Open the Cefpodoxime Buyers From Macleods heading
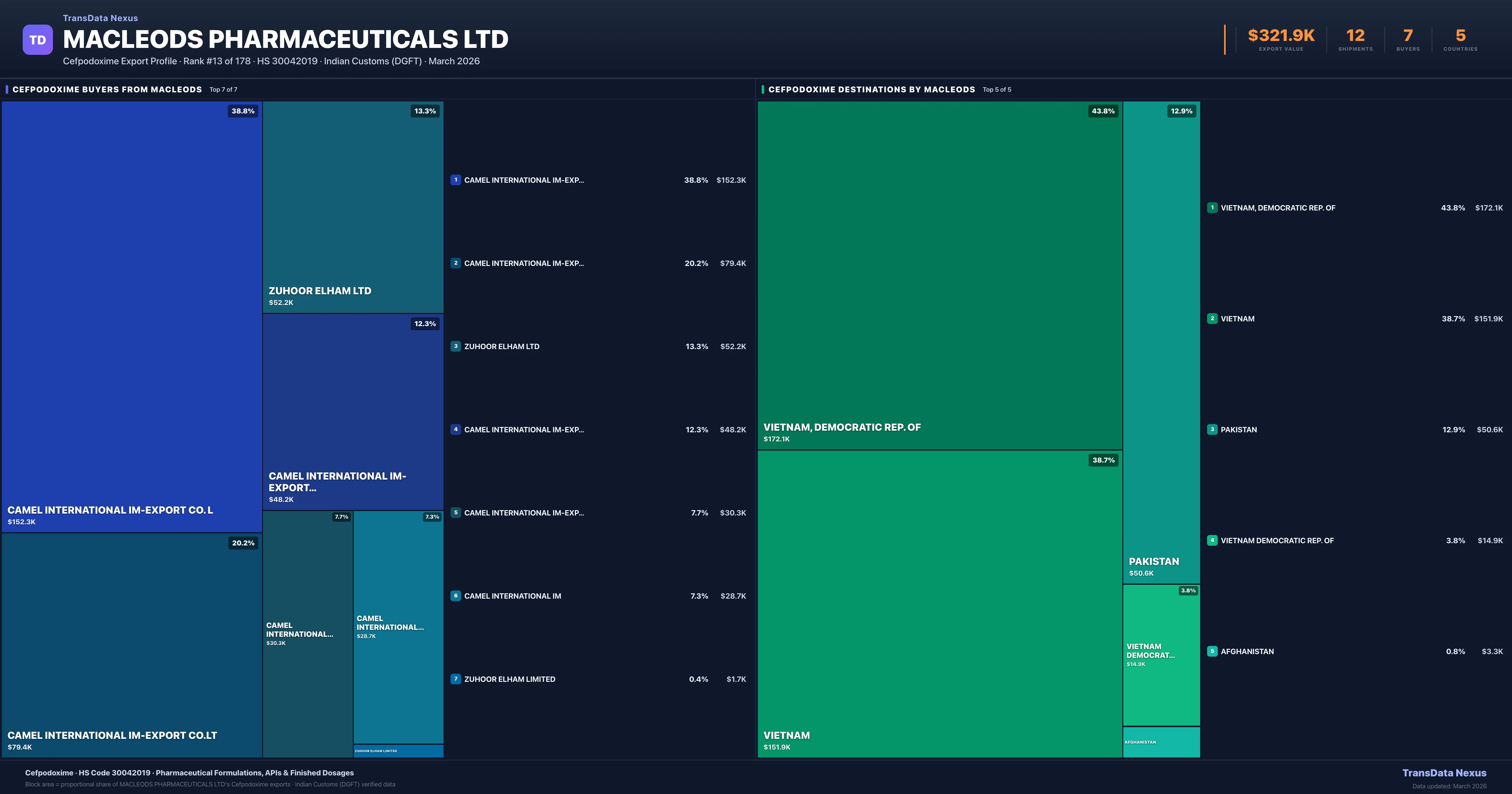 [x=107, y=89]
